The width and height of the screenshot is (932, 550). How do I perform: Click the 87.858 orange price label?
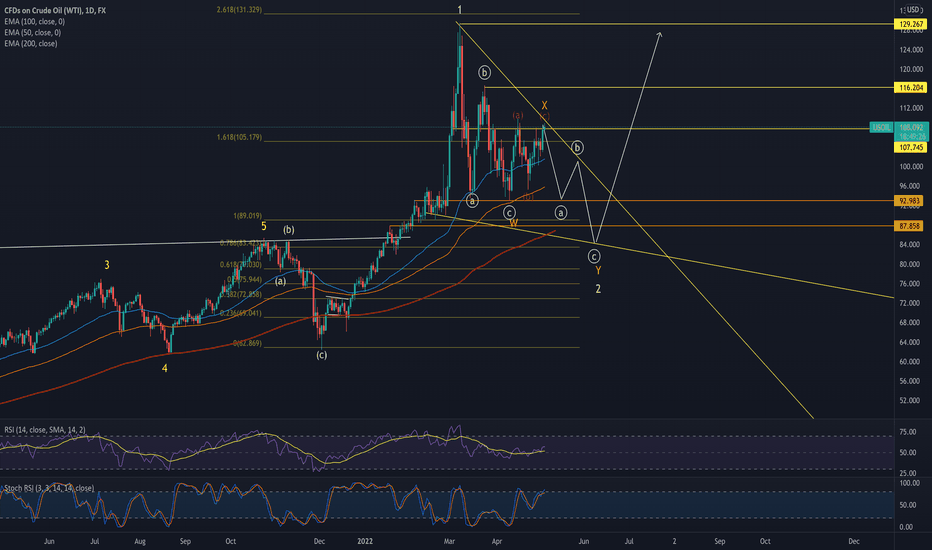910,226
